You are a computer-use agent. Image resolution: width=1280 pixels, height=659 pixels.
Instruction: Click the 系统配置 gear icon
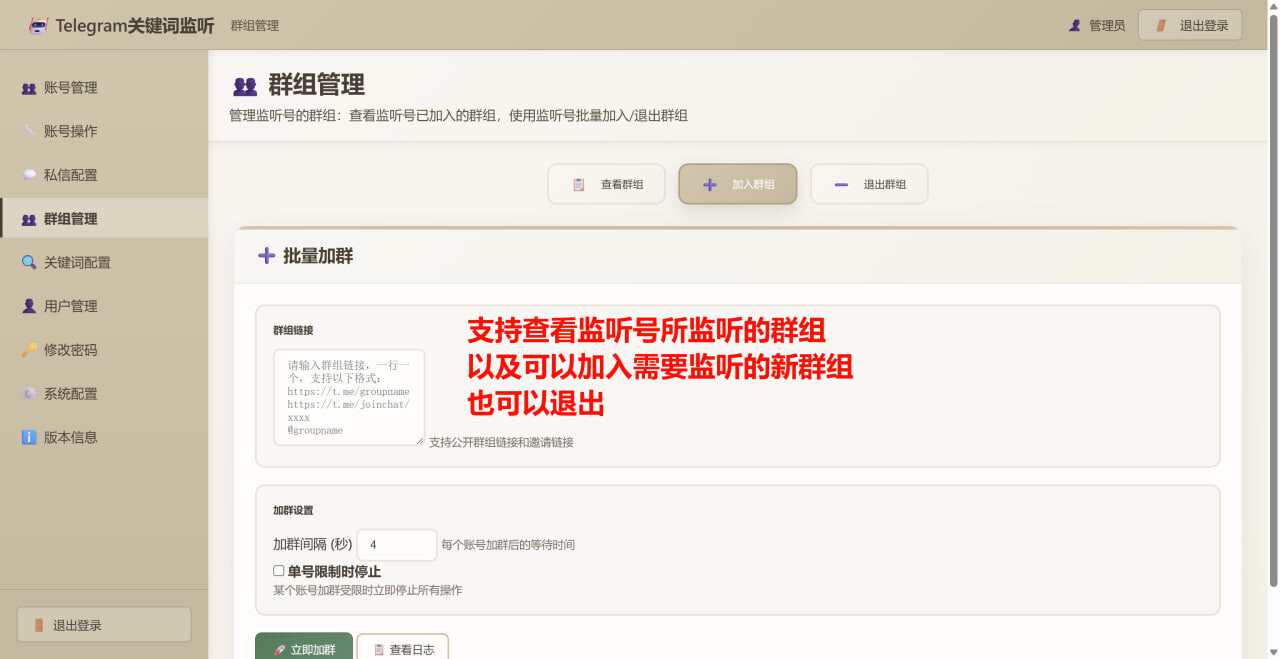click(29, 394)
